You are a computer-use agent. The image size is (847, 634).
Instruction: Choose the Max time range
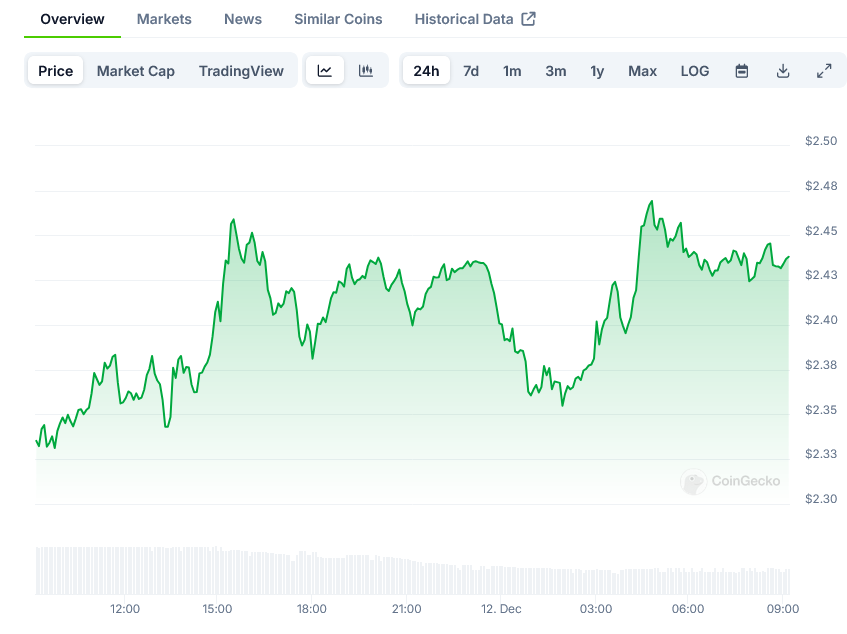643,71
